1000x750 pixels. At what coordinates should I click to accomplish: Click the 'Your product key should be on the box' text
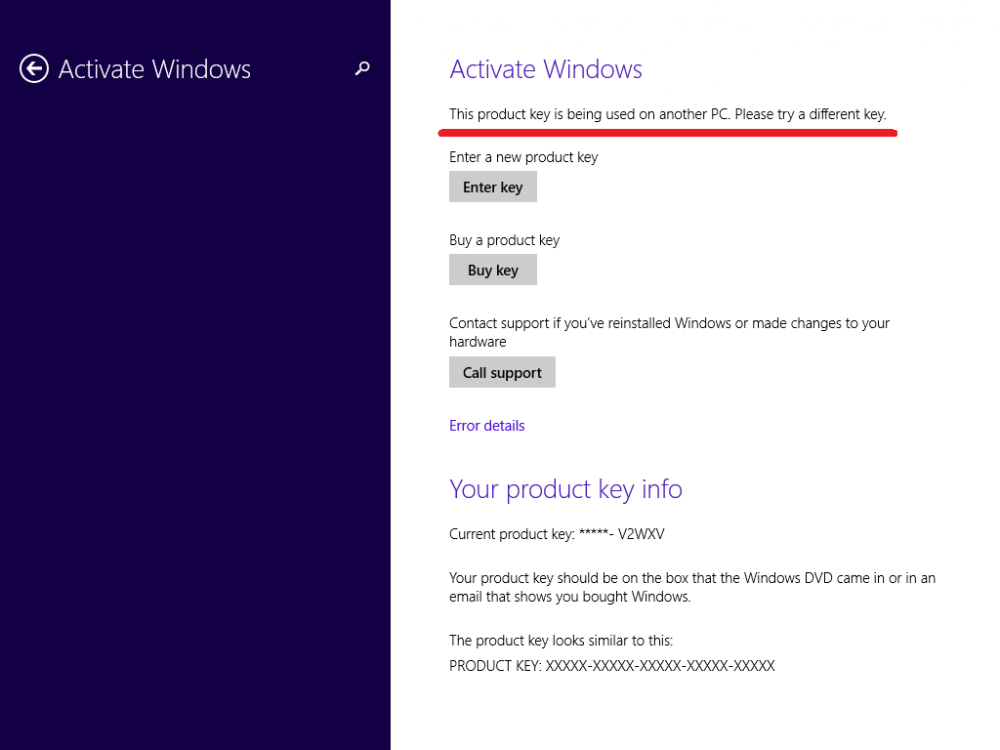pyautogui.click(x=692, y=587)
